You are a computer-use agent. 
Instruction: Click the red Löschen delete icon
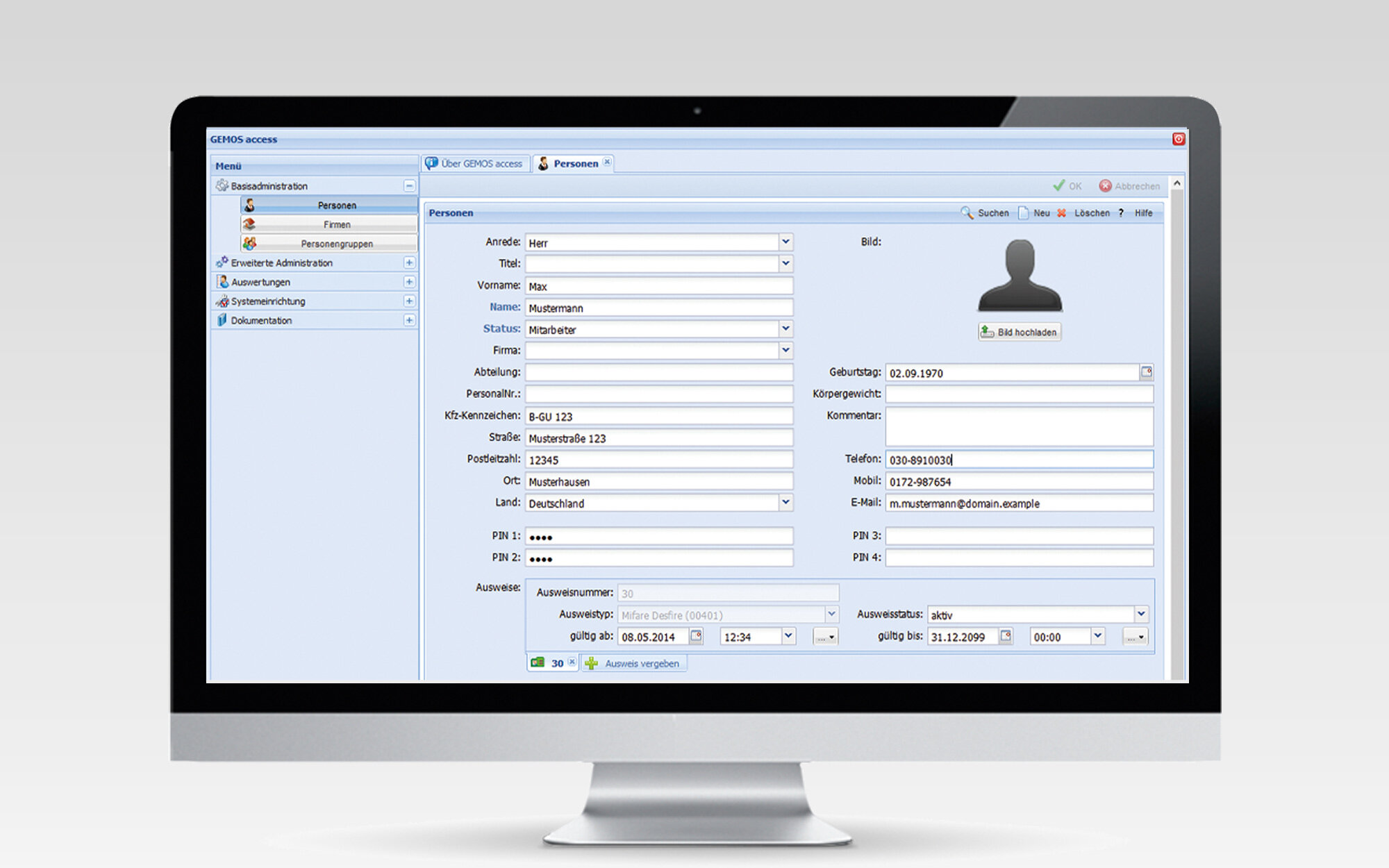point(1061,213)
